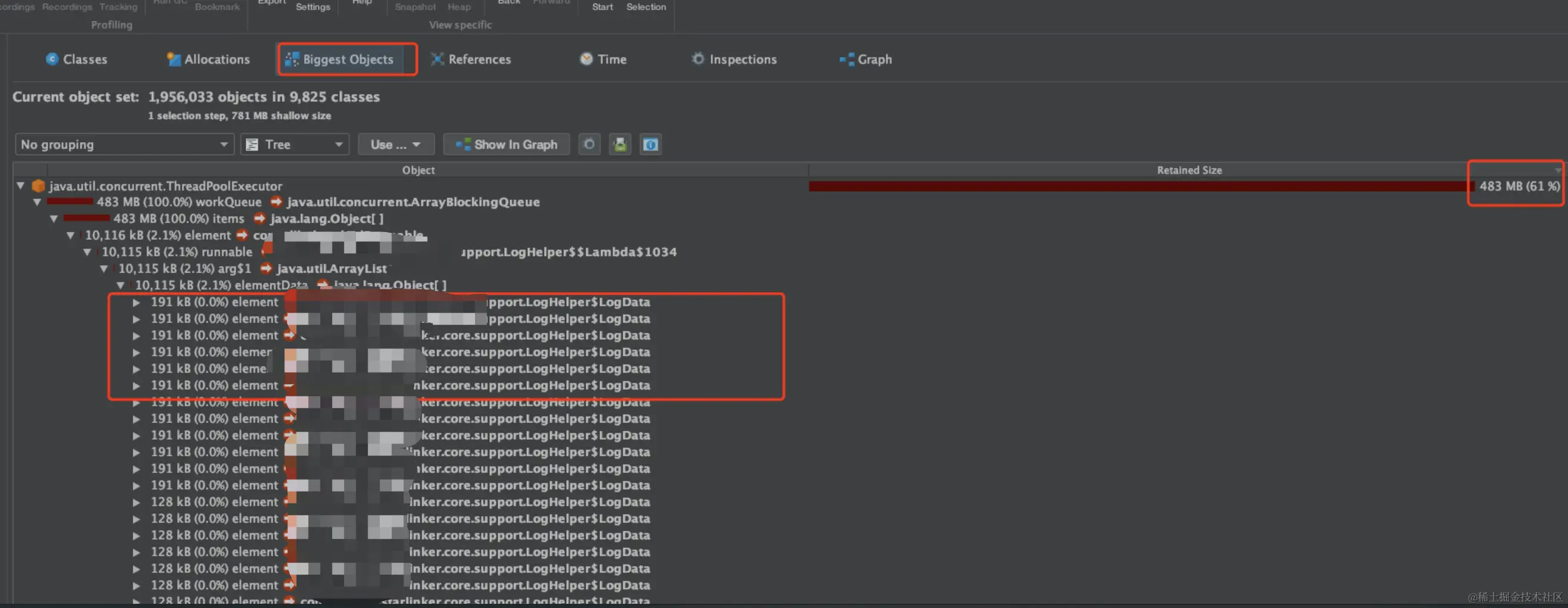The width and height of the screenshot is (1568, 608).
Task: Click the Selection toolbar button
Action: [x=646, y=7]
